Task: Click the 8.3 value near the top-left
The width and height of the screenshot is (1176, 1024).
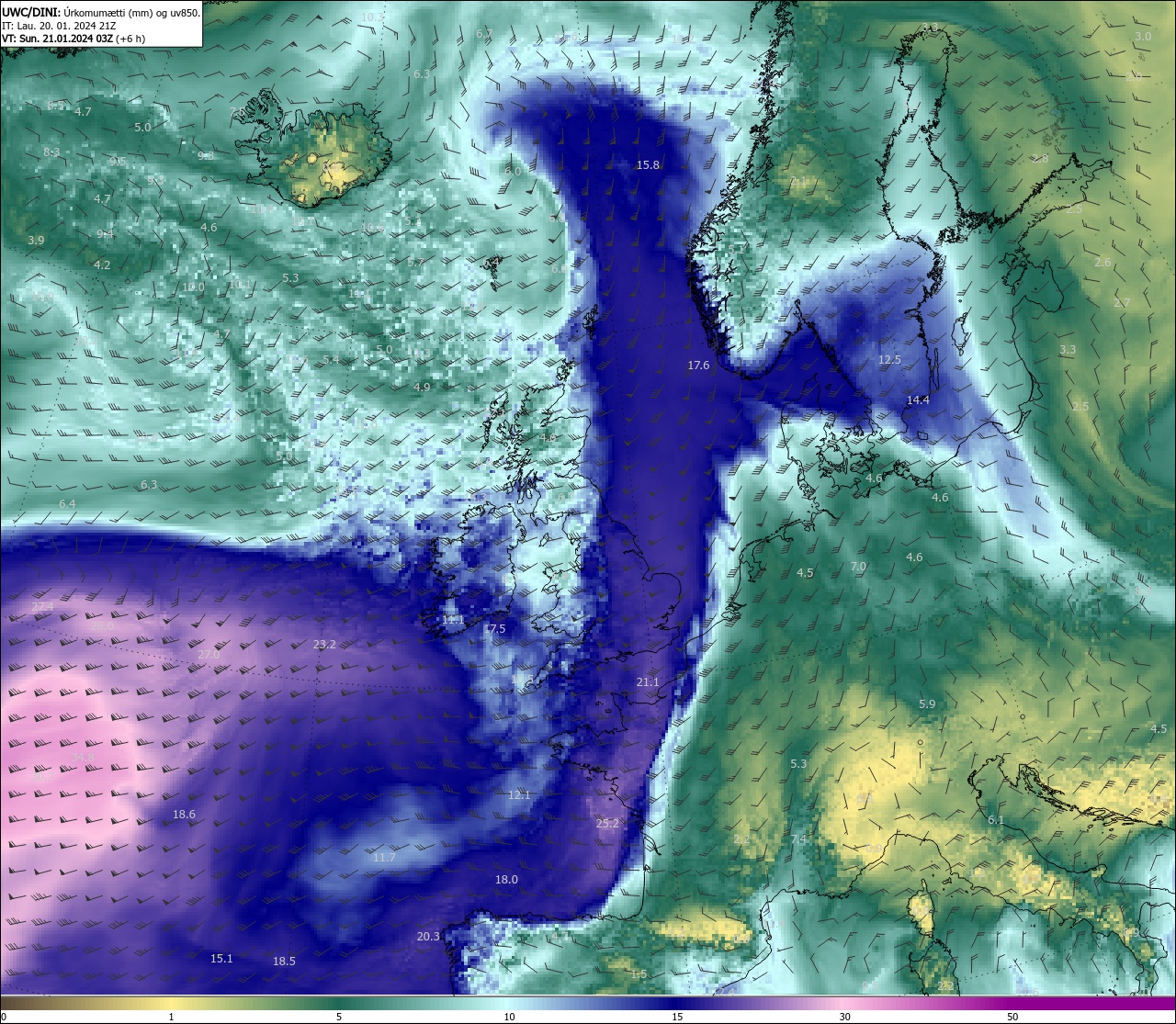Action: (51, 152)
